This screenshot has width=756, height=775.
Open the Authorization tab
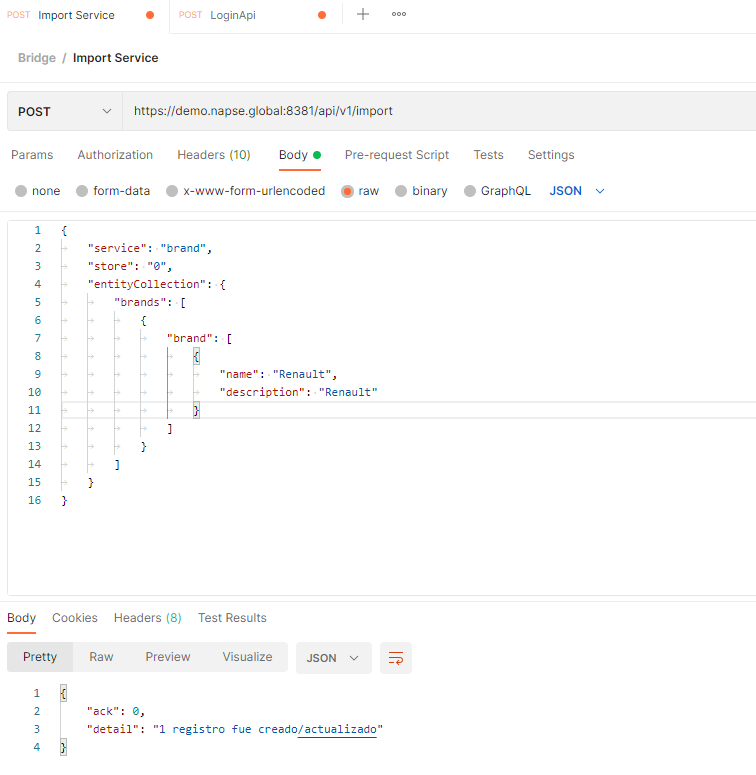(x=115, y=155)
